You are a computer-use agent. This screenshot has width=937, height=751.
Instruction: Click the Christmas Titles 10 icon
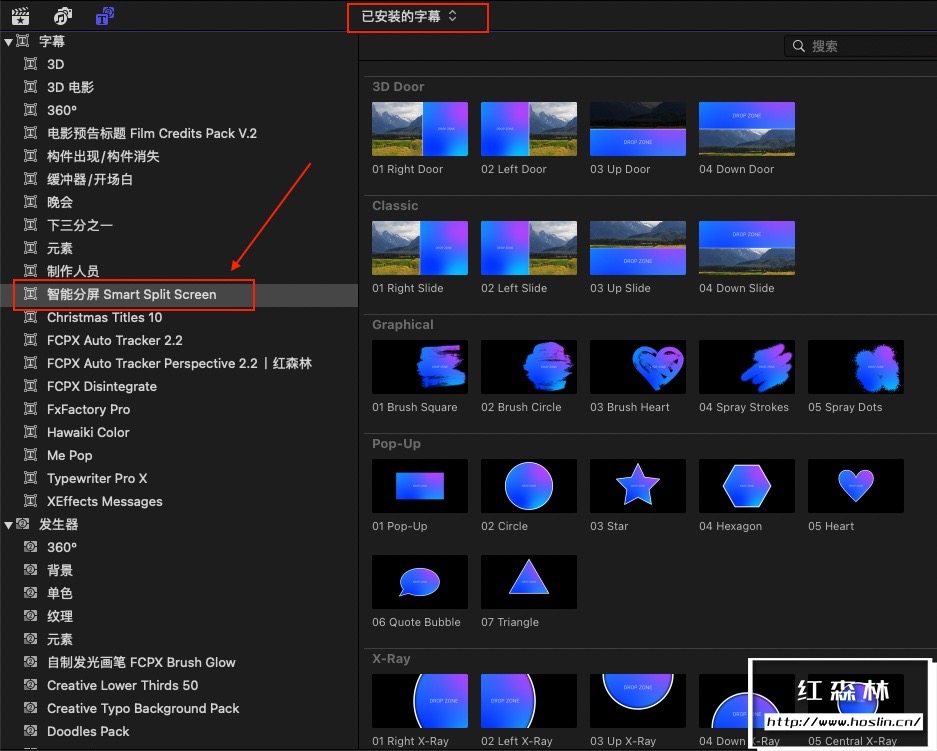point(30,317)
